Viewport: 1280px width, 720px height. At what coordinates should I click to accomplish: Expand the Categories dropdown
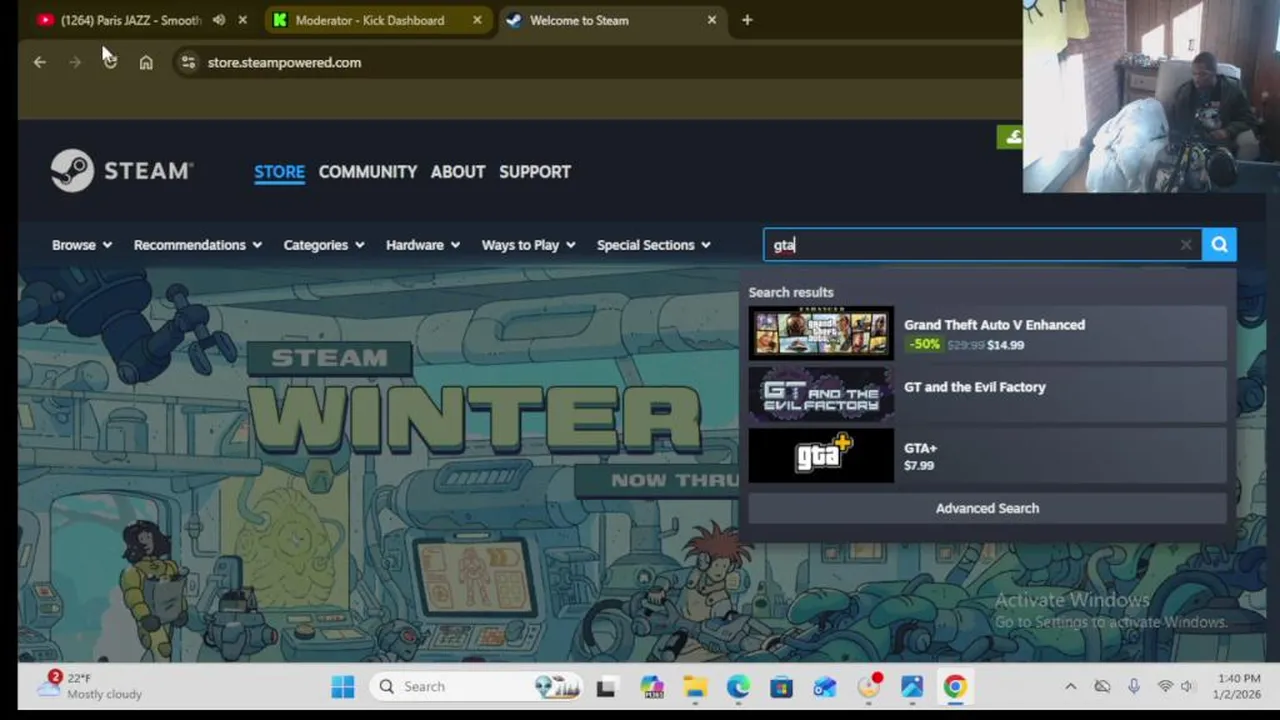click(x=324, y=245)
